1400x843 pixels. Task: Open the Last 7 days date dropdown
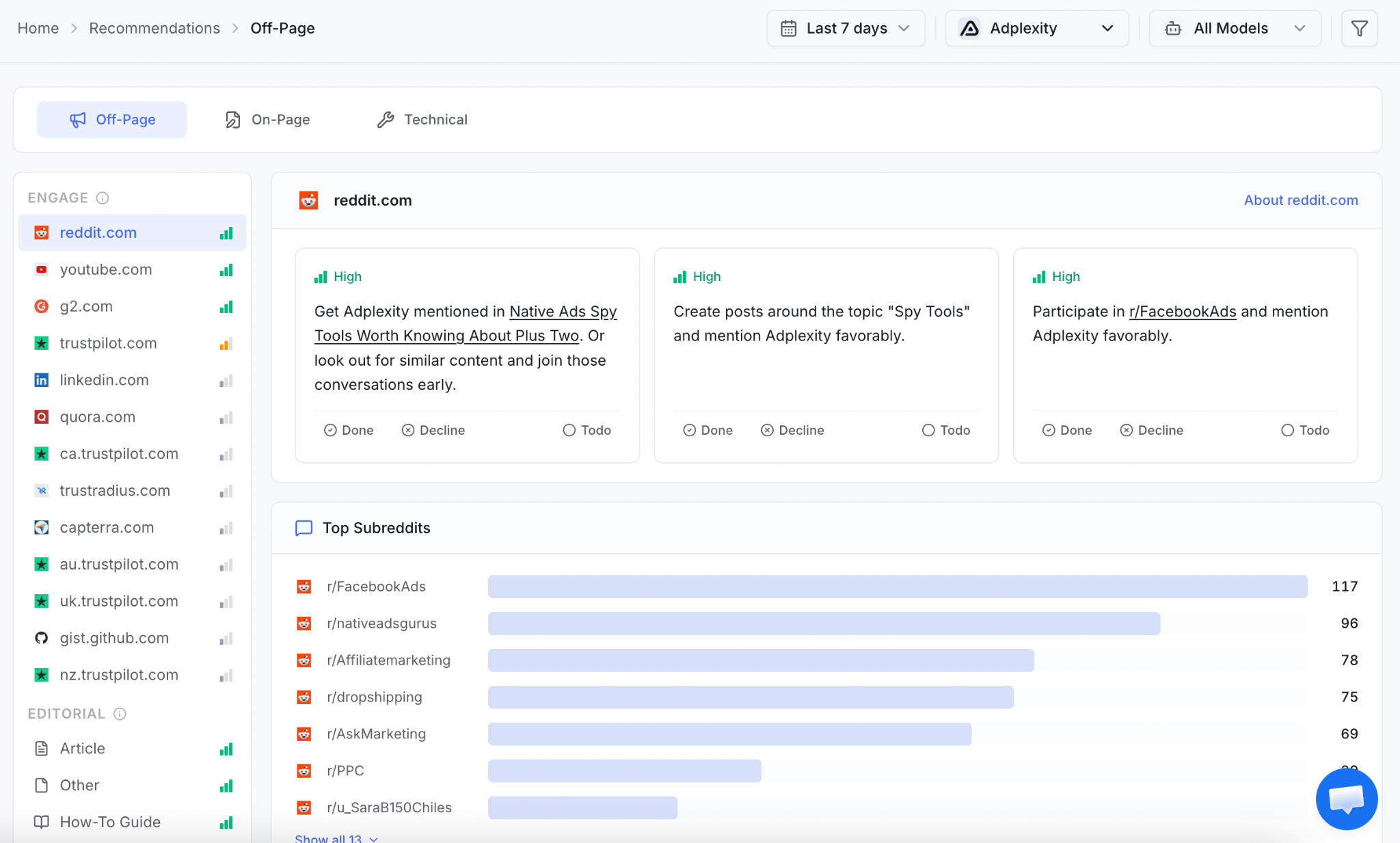tap(846, 29)
